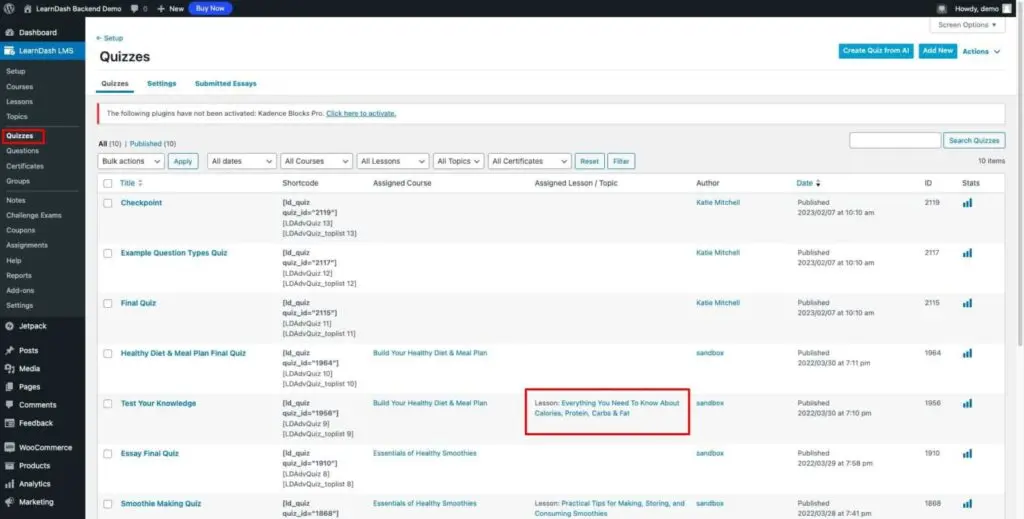Check the Smoothie Making Quiz checkbox
This screenshot has height=519, width=1024.
(108, 504)
